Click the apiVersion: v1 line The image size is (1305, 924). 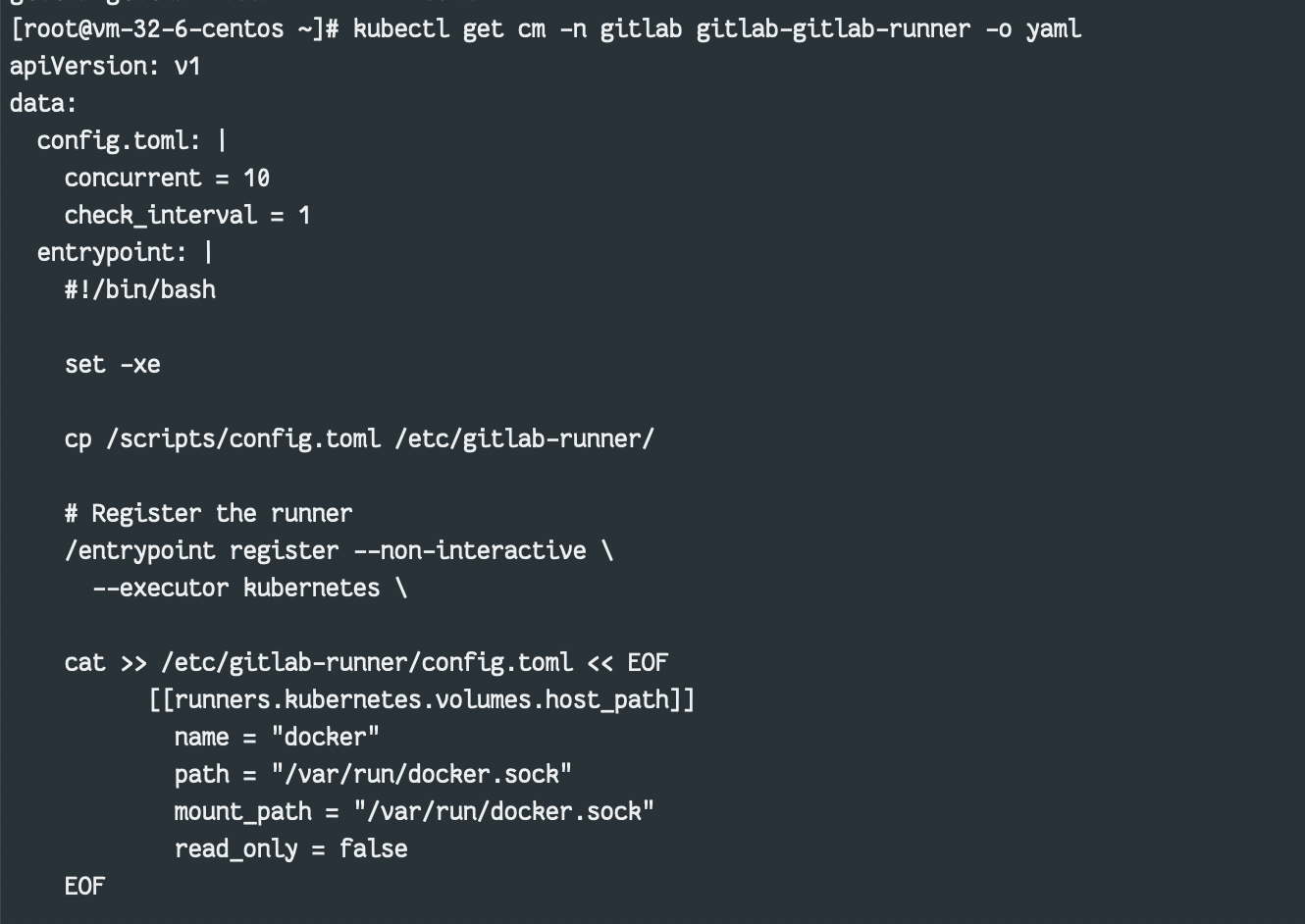[x=105, y=67]
